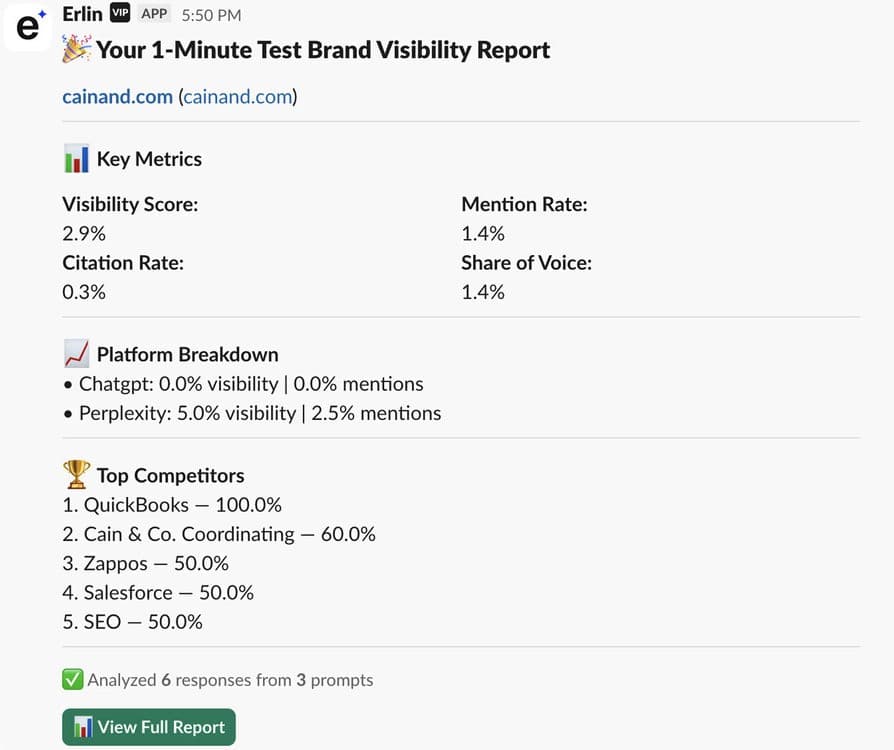This screenshot has width=894, height=750.
Task: Click the trophy emoji beside Top Competitors
Action: [x=76, y=475]
